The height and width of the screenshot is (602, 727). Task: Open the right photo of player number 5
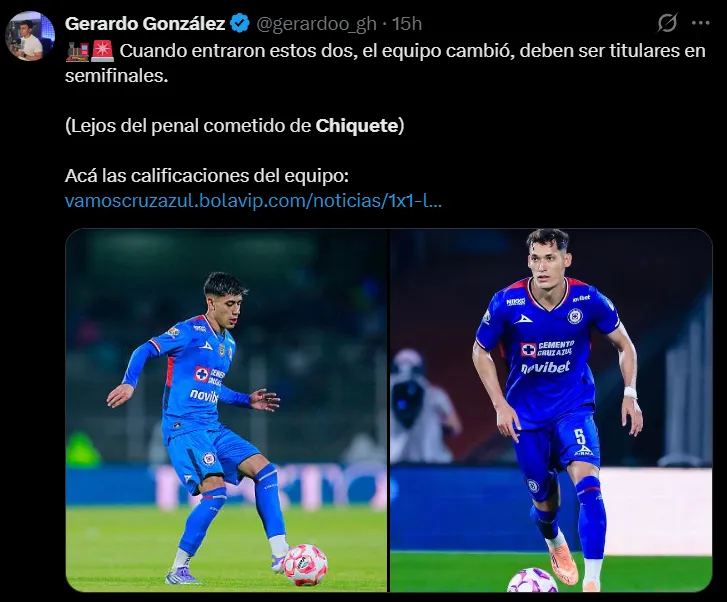[551, 410]
